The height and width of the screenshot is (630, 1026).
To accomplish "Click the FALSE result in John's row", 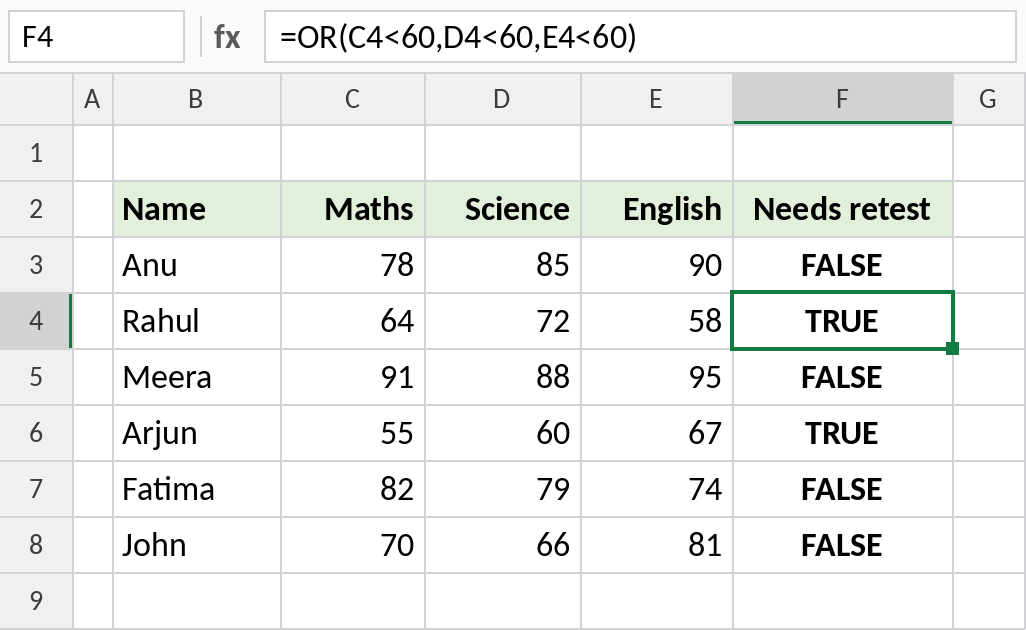I will (x=843, y=545).
